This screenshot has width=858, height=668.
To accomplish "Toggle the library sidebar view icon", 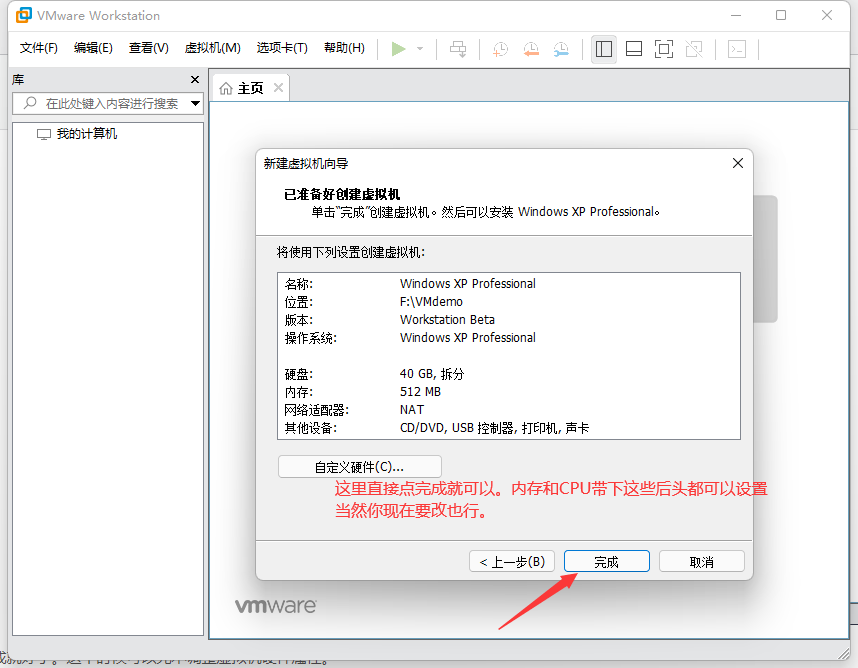I will click(603, 48).
